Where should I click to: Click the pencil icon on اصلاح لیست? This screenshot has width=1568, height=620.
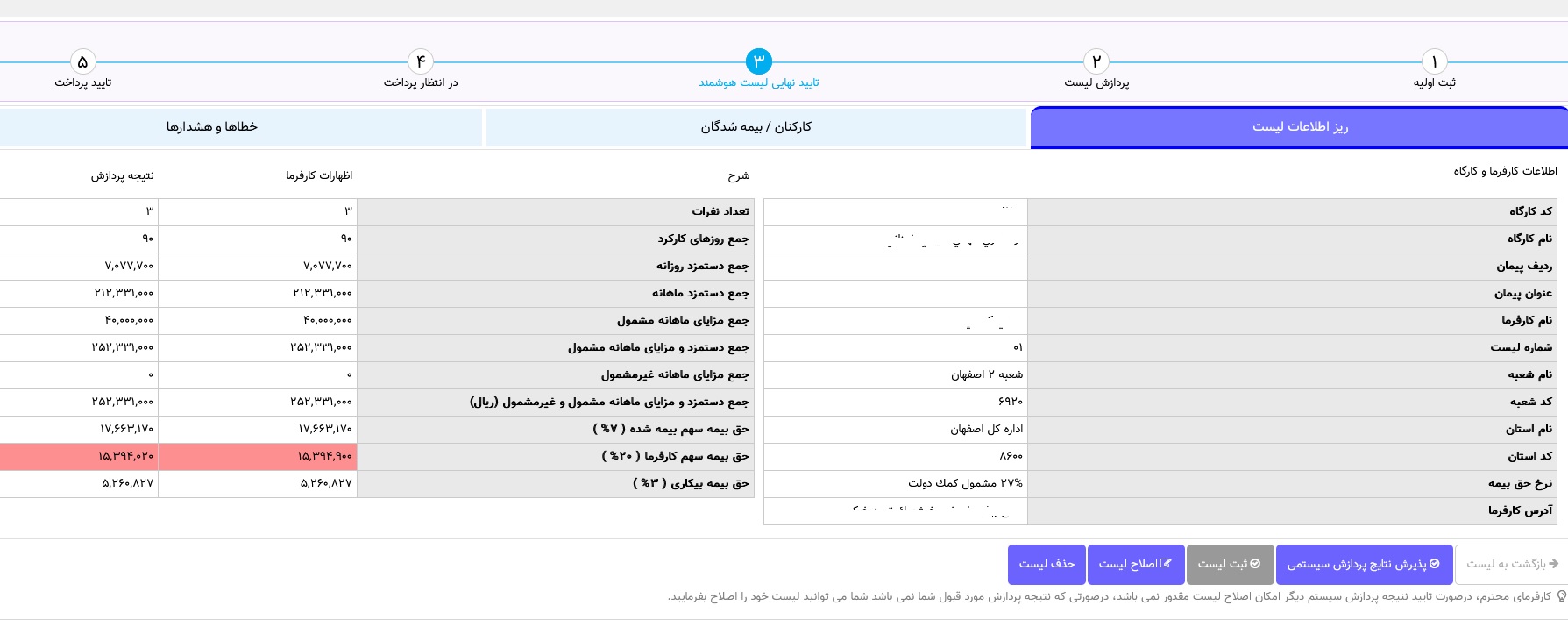click(x=1165, y=564)
